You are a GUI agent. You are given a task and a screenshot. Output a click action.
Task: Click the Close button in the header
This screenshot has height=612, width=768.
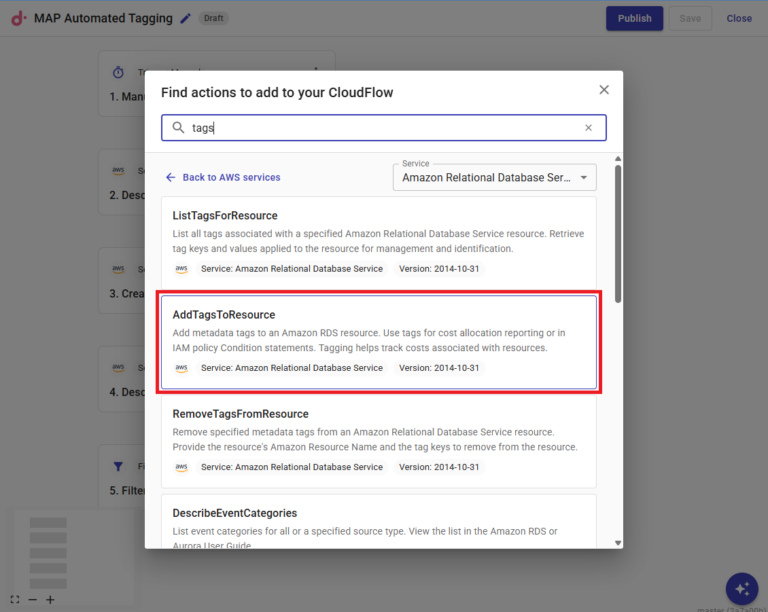(x=739, y=18)
